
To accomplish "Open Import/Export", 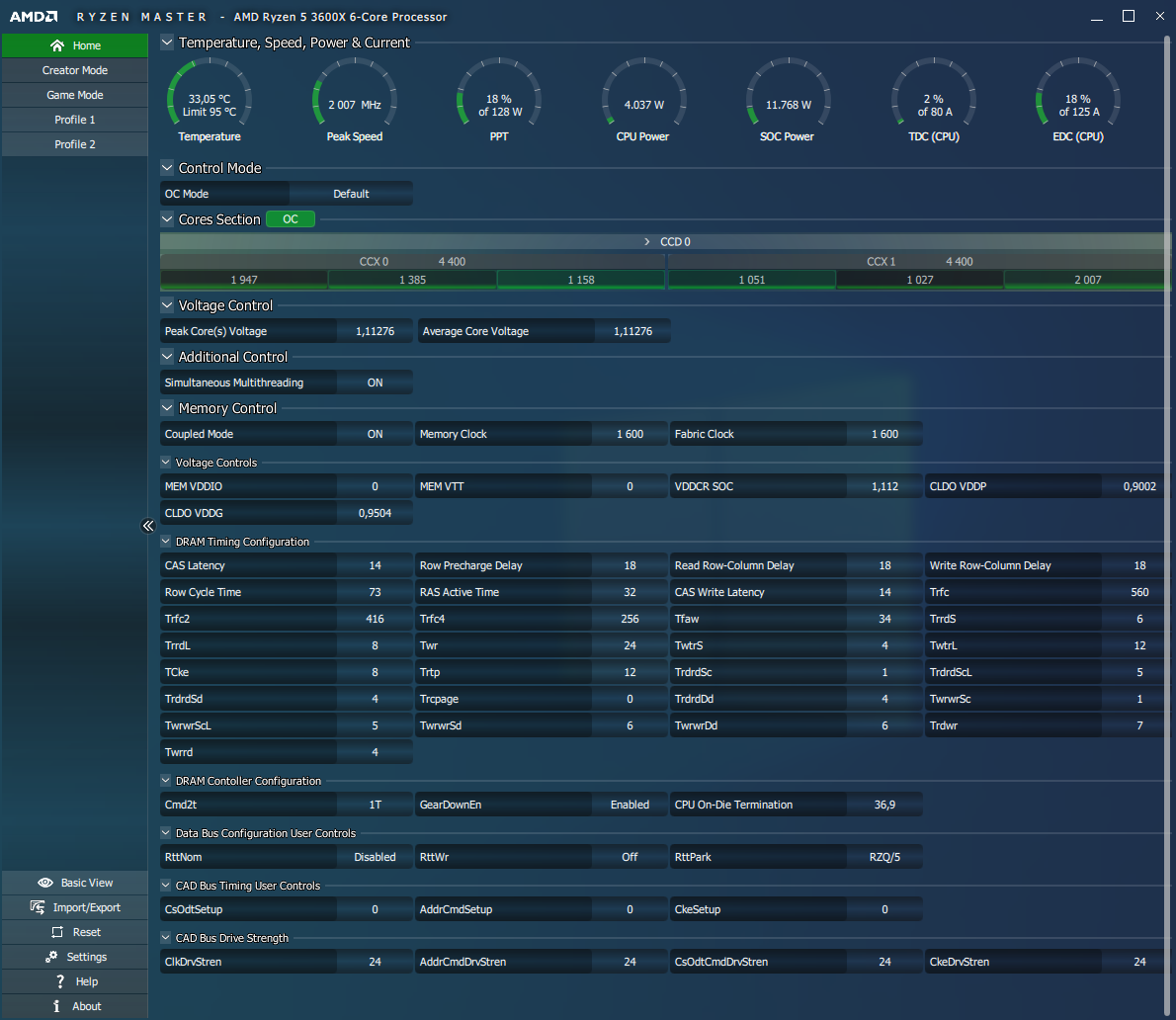I will pos(75,907).
